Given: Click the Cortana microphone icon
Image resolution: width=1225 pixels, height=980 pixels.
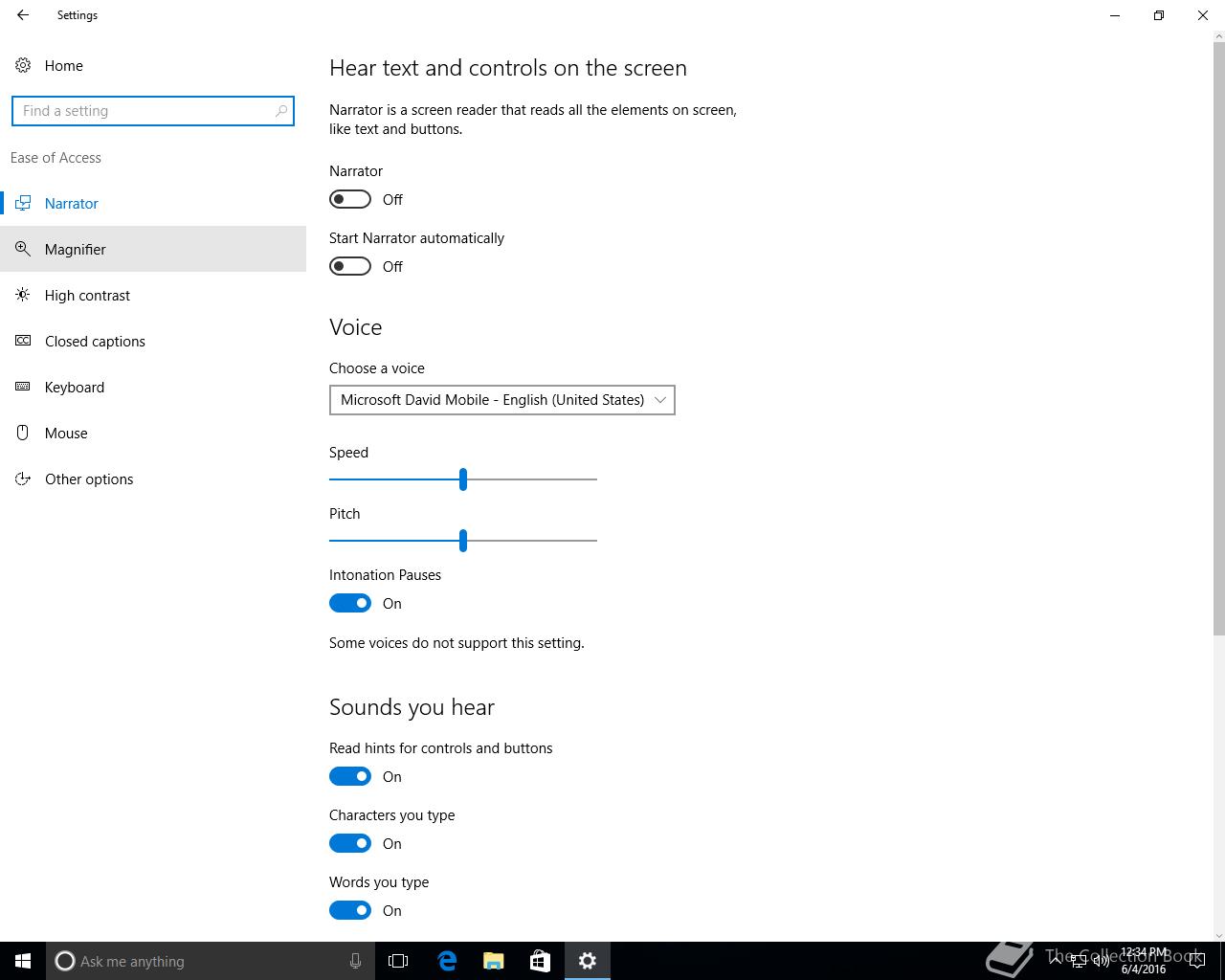Looking at the screenshot, I should 355,961.
